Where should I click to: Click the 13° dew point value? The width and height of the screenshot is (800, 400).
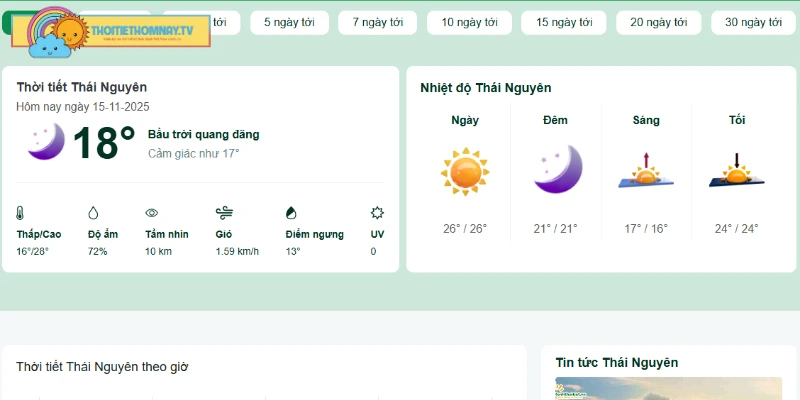293,252
